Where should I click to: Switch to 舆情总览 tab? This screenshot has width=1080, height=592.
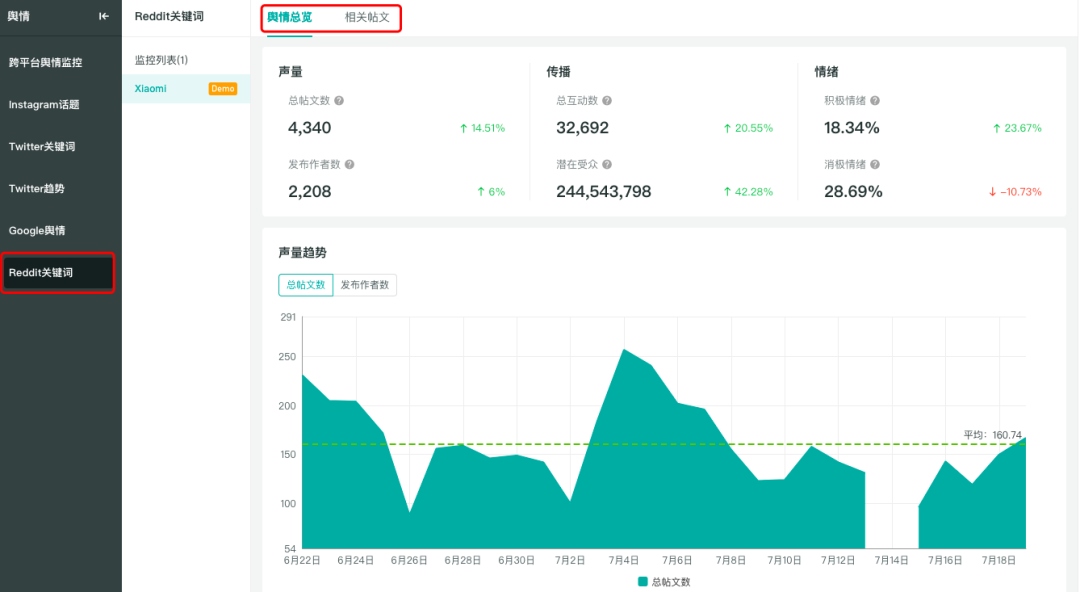(x=289, y=17)
